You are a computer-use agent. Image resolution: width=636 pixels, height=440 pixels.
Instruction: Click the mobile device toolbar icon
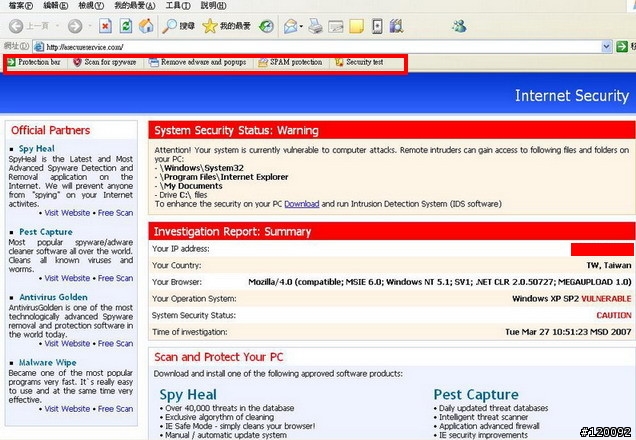coord(377,26)
